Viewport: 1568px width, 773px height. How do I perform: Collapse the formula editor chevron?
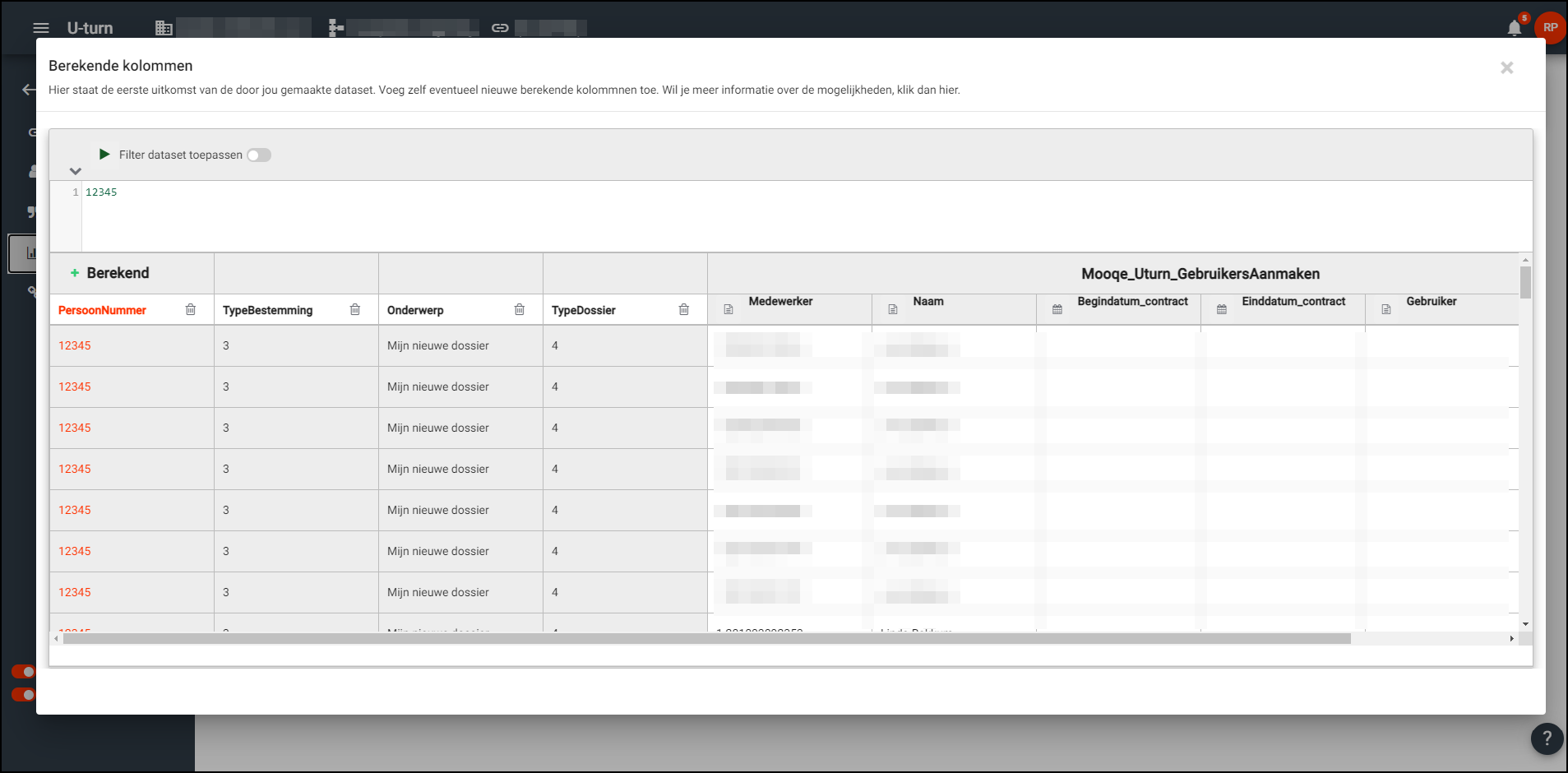click(x=76, y=171)
